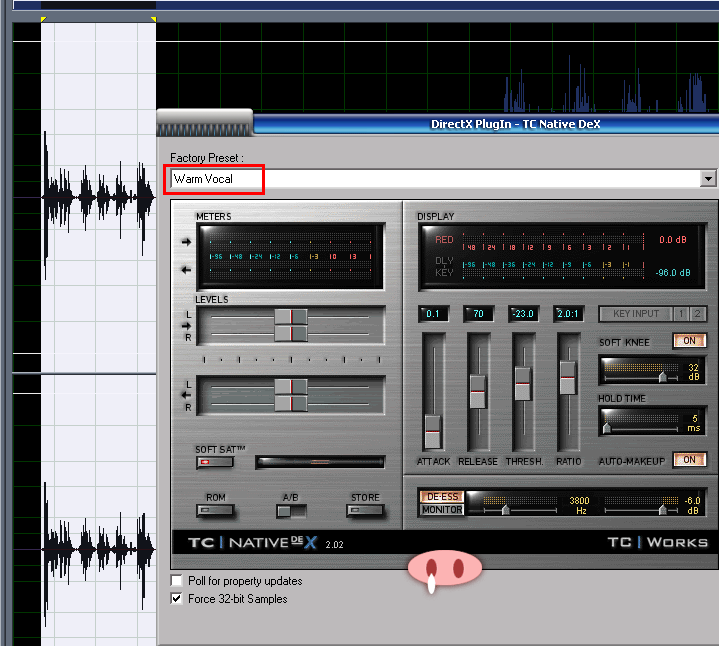
Task: Select key input channel 1
Action: (681, 314)
